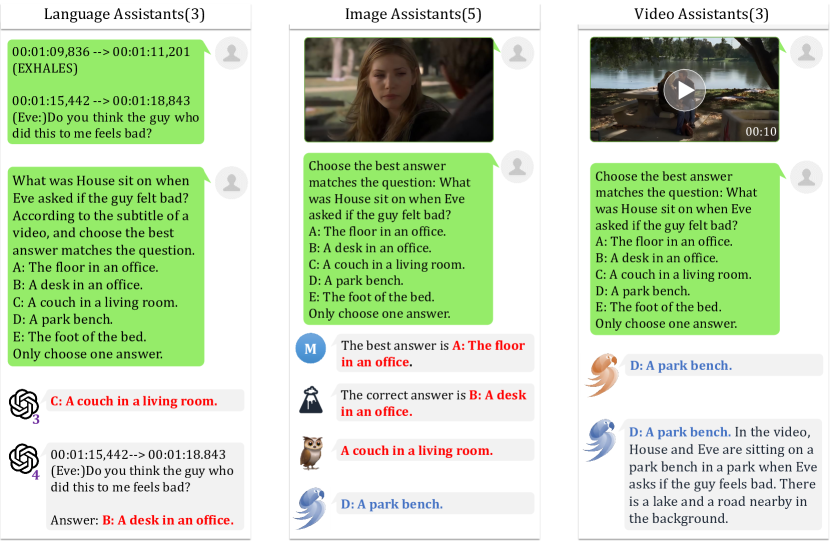Click orange parrot's 'D: A park bench.' reply

723,366
